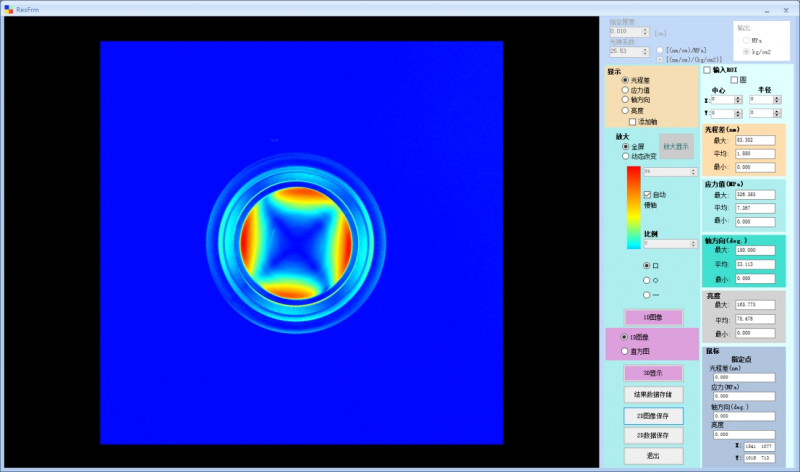The image size is (800, 472).
Task: Check the 输入ROI checkbox
Action: click(x=707, y=70)
